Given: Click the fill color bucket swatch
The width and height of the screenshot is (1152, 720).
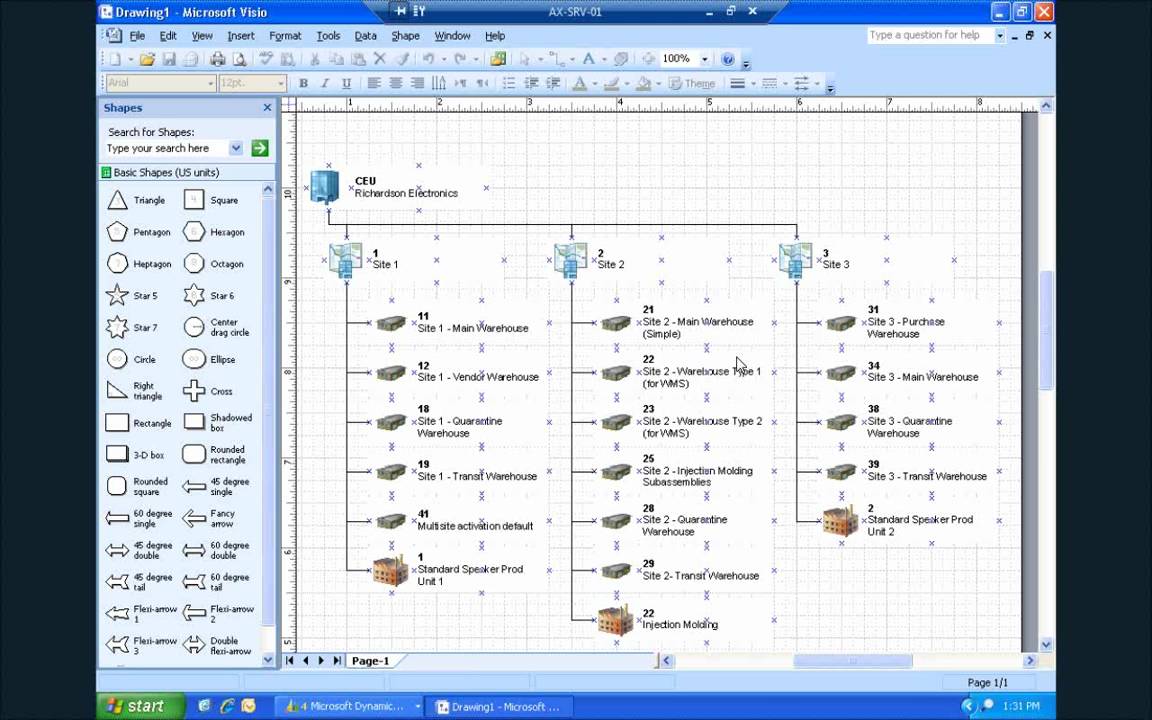Looking at the screenshot, I should pyautogui.click(x=644, y=83).
